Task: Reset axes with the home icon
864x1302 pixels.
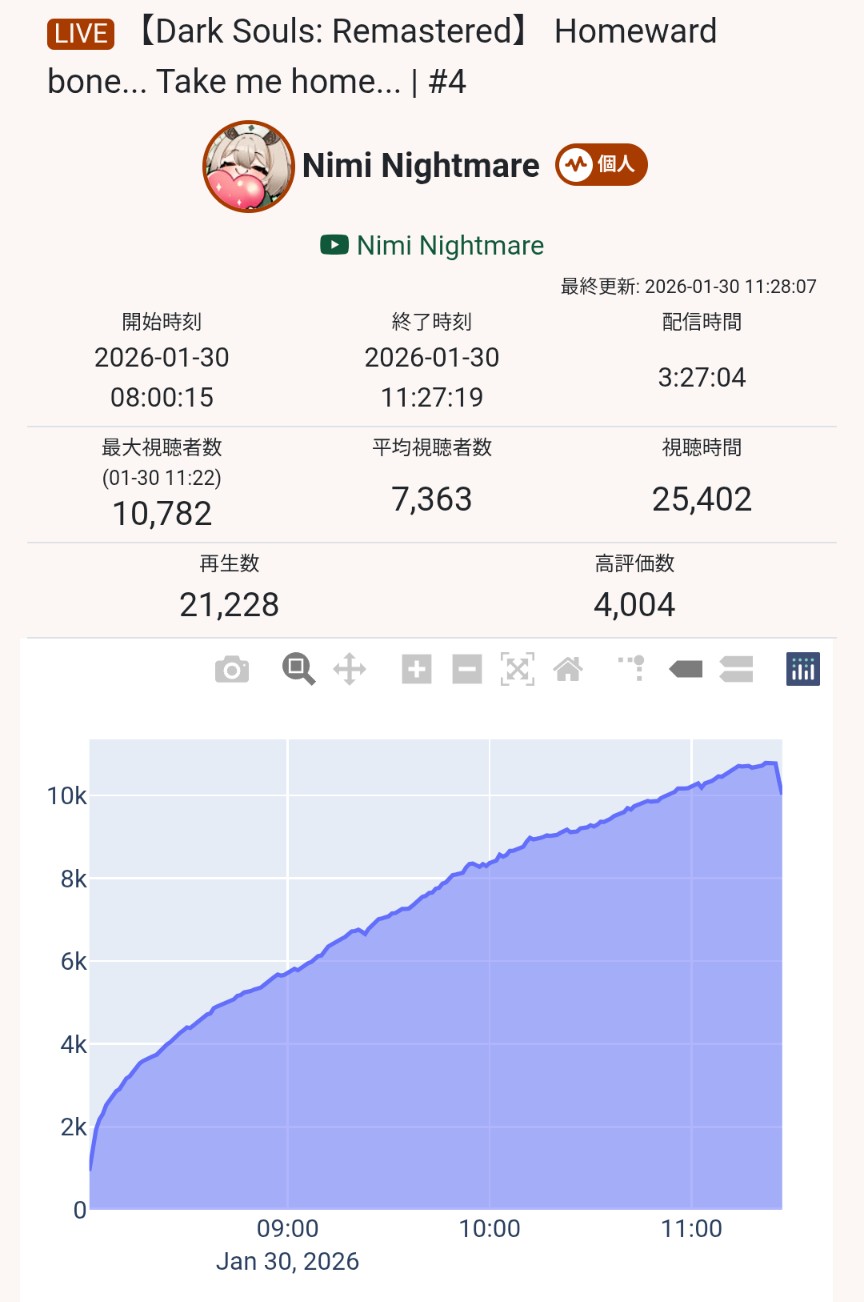Action: tap(568, 669)
